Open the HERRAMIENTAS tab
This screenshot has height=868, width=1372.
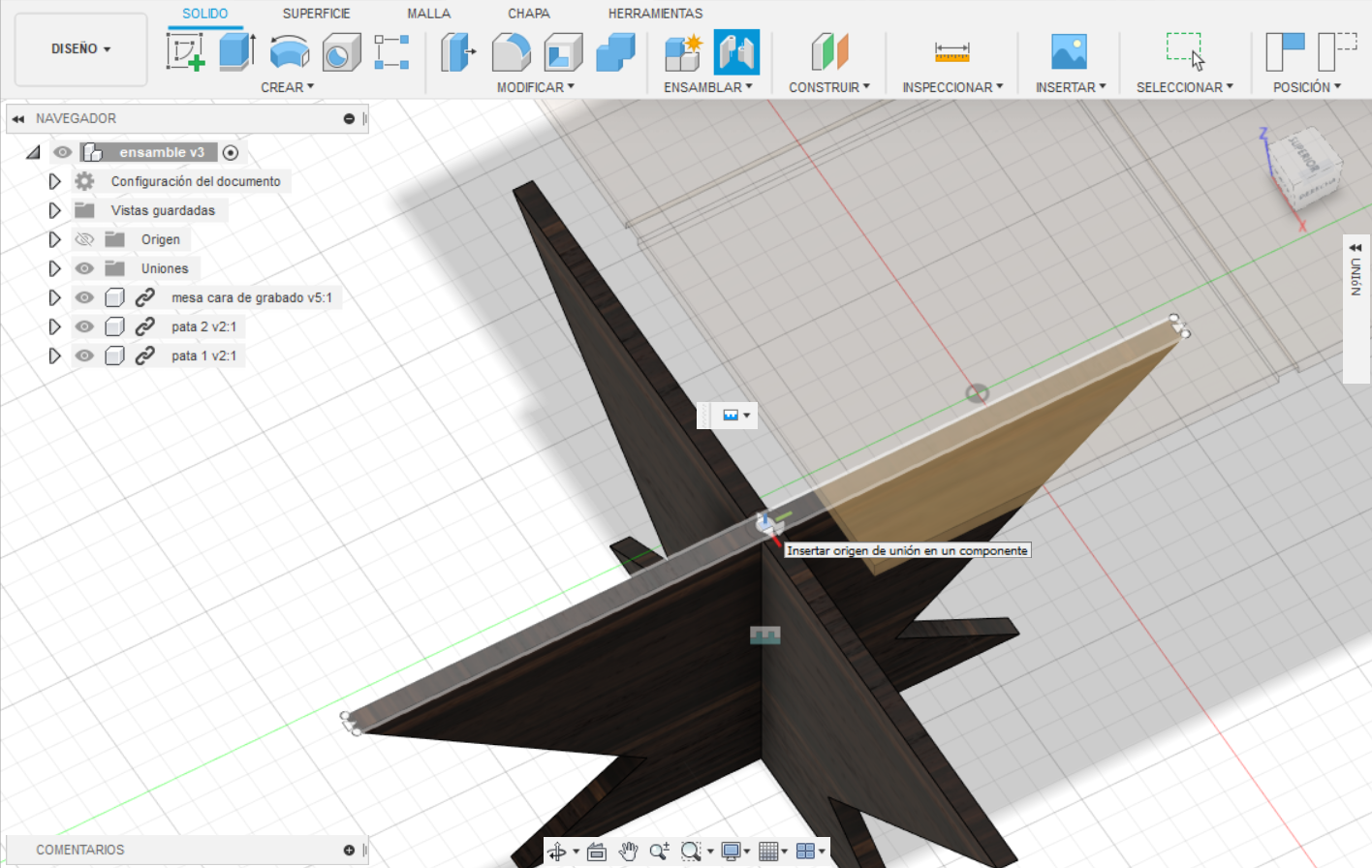pyautogui.click(x=656, y=14)
